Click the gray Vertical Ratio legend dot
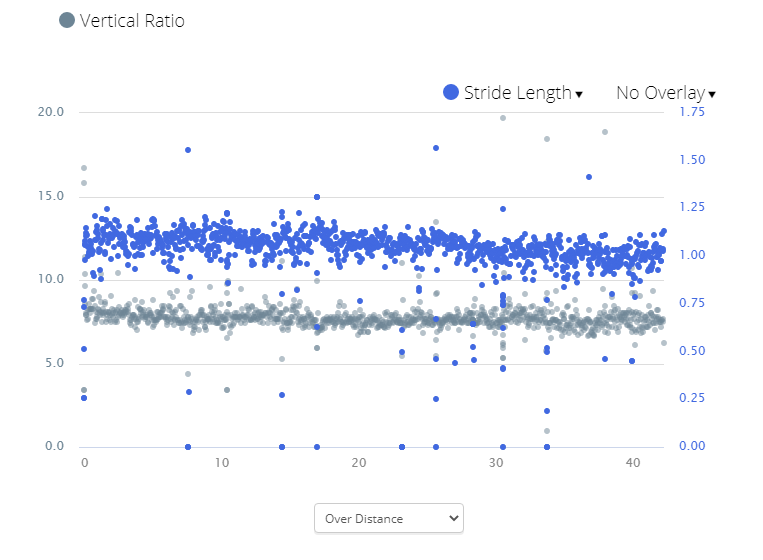 coord(67,20)
